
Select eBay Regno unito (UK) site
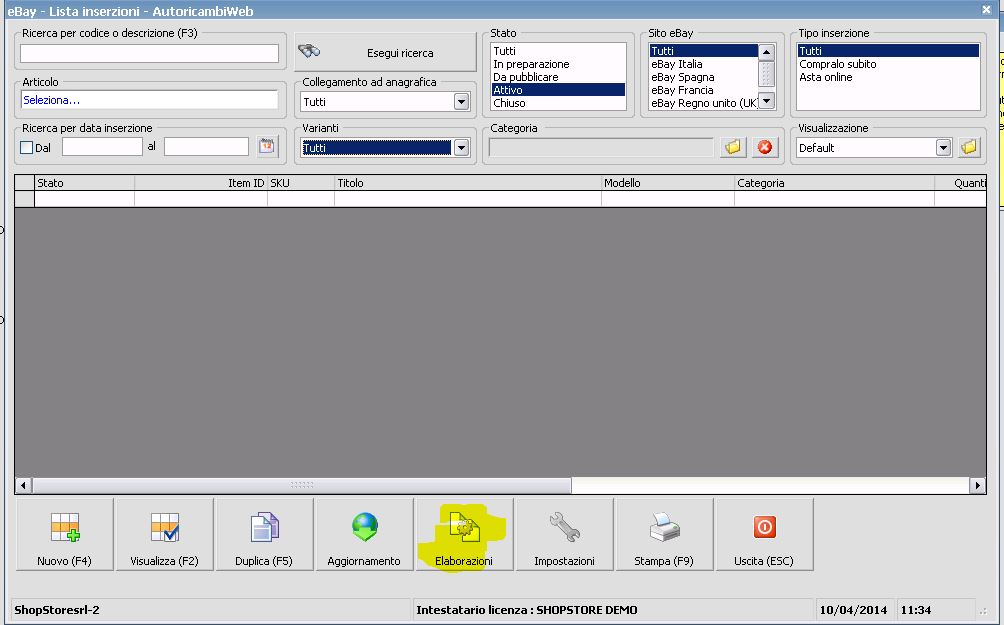[704, 103]
